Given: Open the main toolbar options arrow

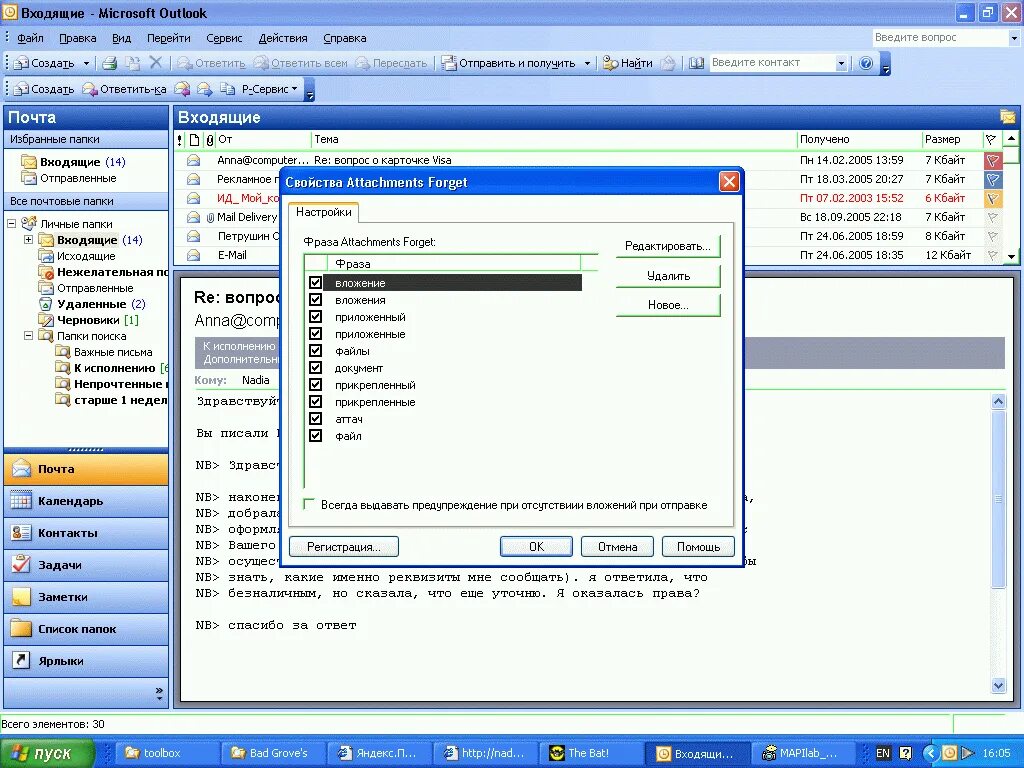Looking at the screenshot, I should tap(886, 64).
